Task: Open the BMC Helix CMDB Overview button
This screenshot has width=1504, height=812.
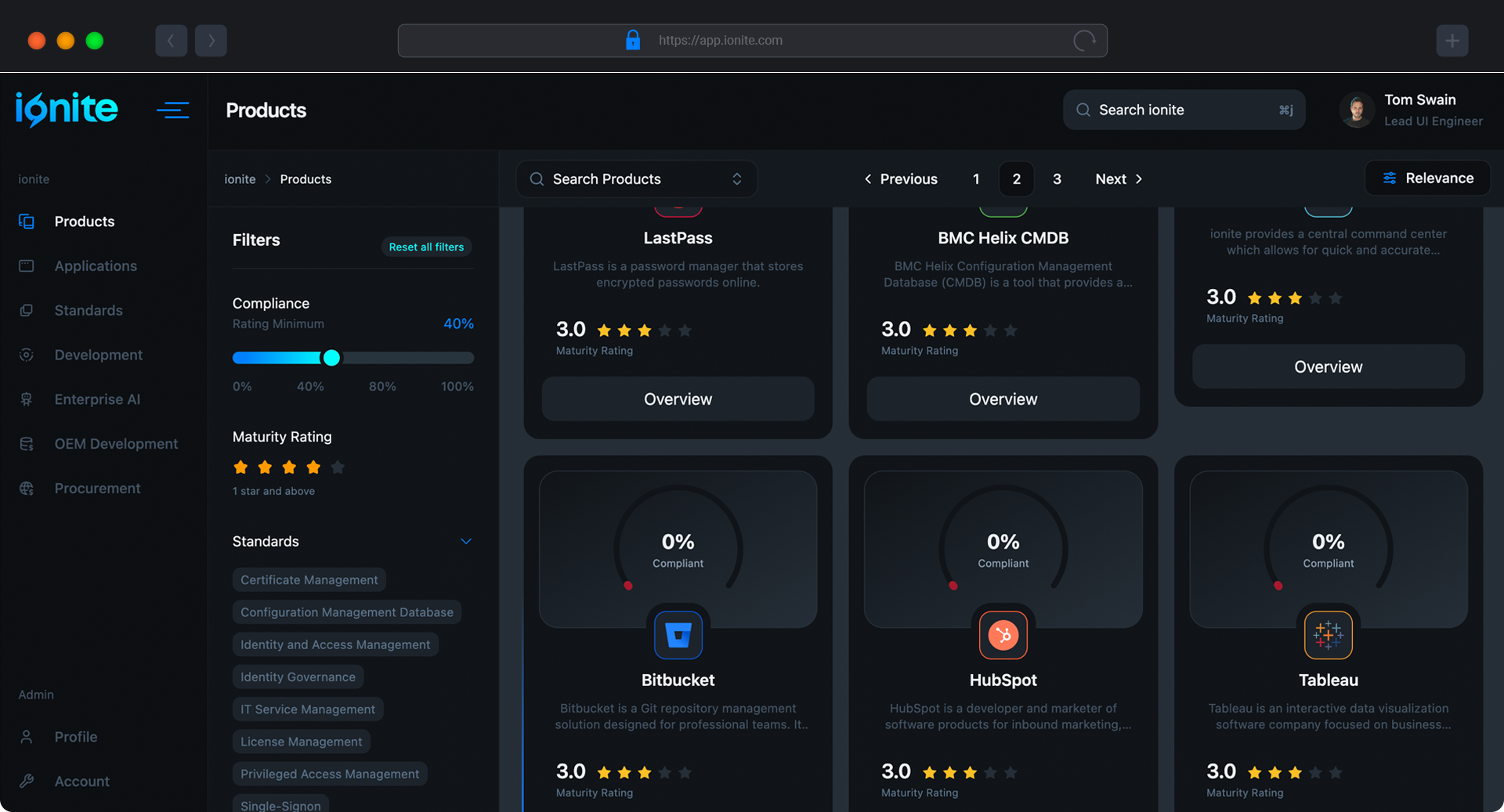Action: (1003, 399)
